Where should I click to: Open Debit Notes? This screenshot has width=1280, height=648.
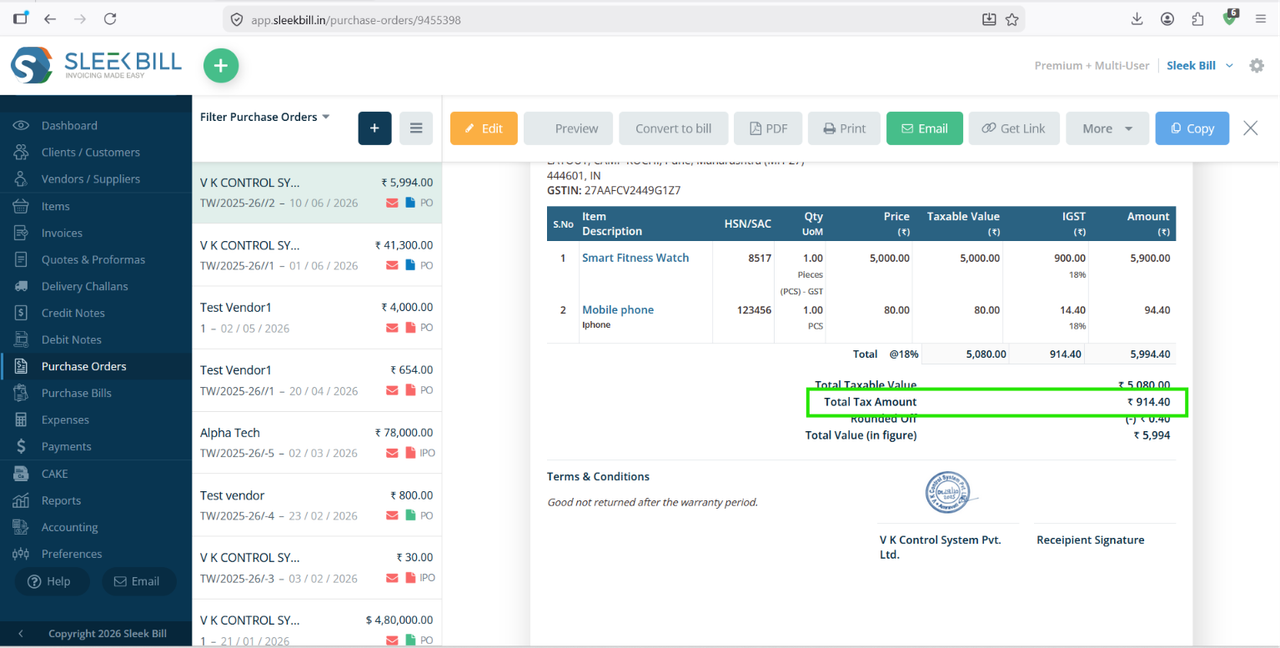click(71, 340)
